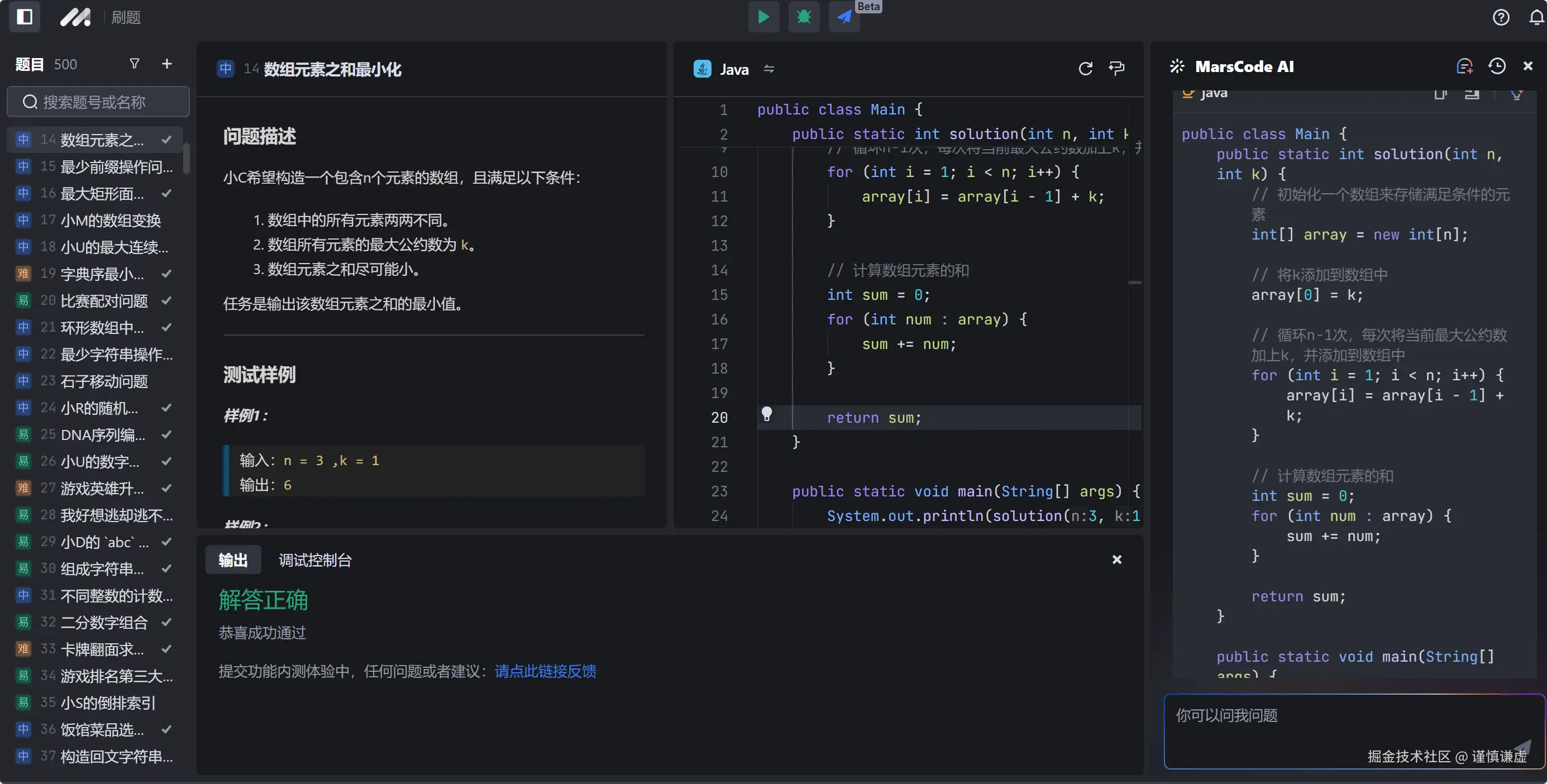Toggle the left panel with the sidebar icon
Screen dimensions: 1547x784
pos(25,17)
